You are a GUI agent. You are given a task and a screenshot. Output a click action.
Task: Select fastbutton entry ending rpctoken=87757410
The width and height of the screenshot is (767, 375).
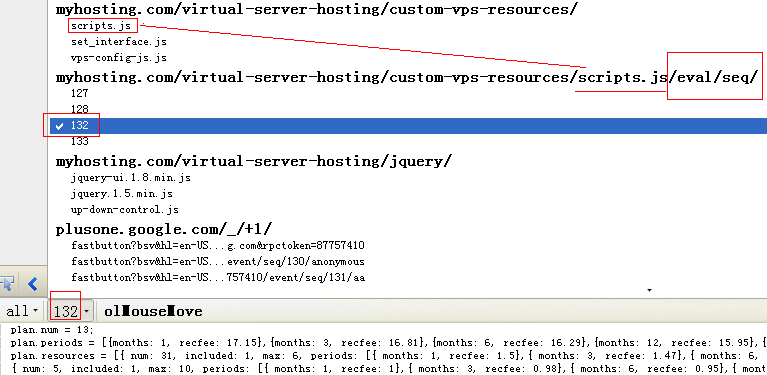pyautogui.click(x=218, y=245)
